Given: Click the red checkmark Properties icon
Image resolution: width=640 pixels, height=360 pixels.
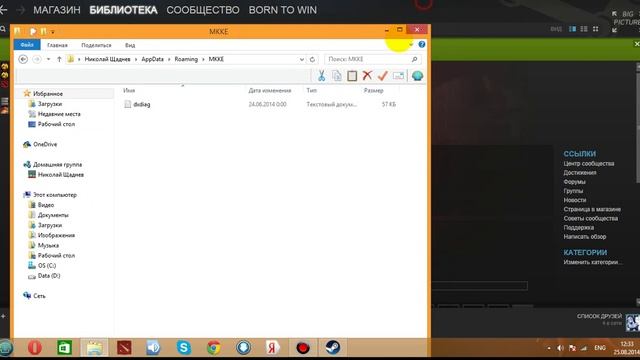Looking at the screenshot, I should click(x=382, y=76).
